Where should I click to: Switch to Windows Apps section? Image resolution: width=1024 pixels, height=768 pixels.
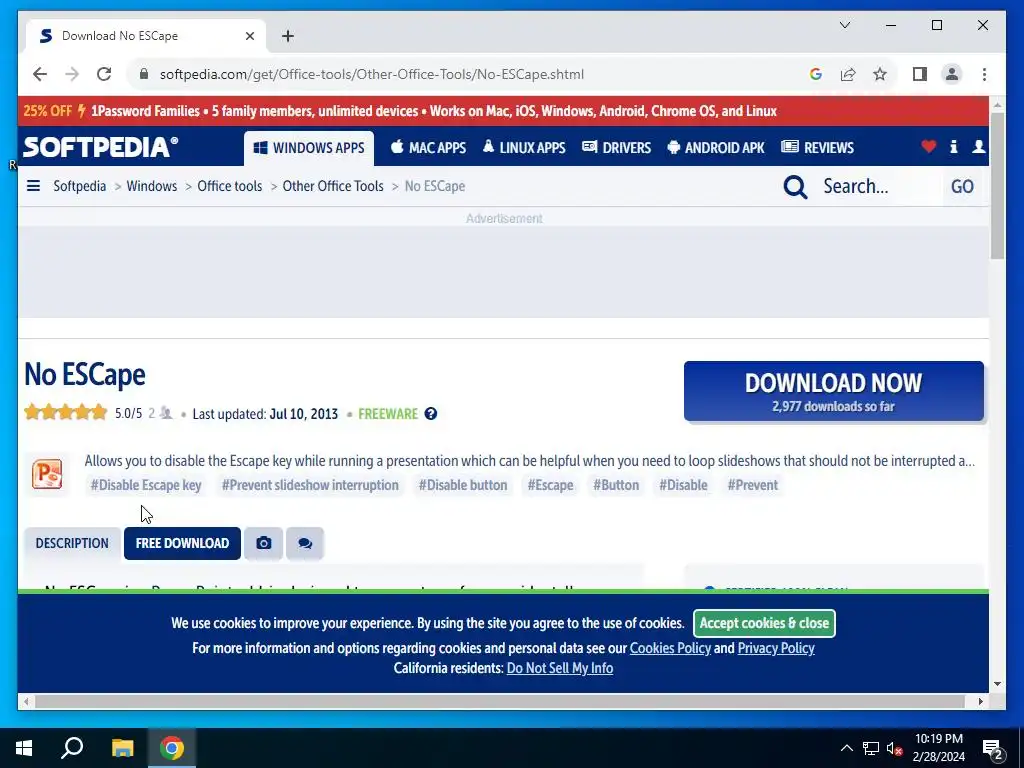coord(309,148)
